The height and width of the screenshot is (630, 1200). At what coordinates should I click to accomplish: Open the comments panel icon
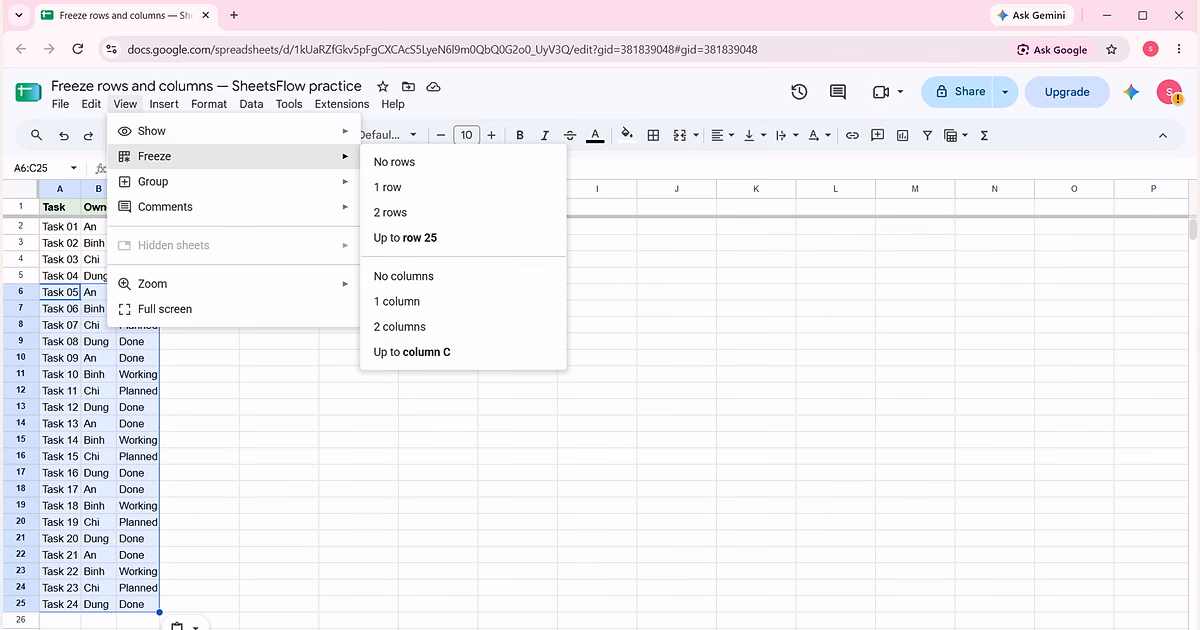tap(838, 92)
